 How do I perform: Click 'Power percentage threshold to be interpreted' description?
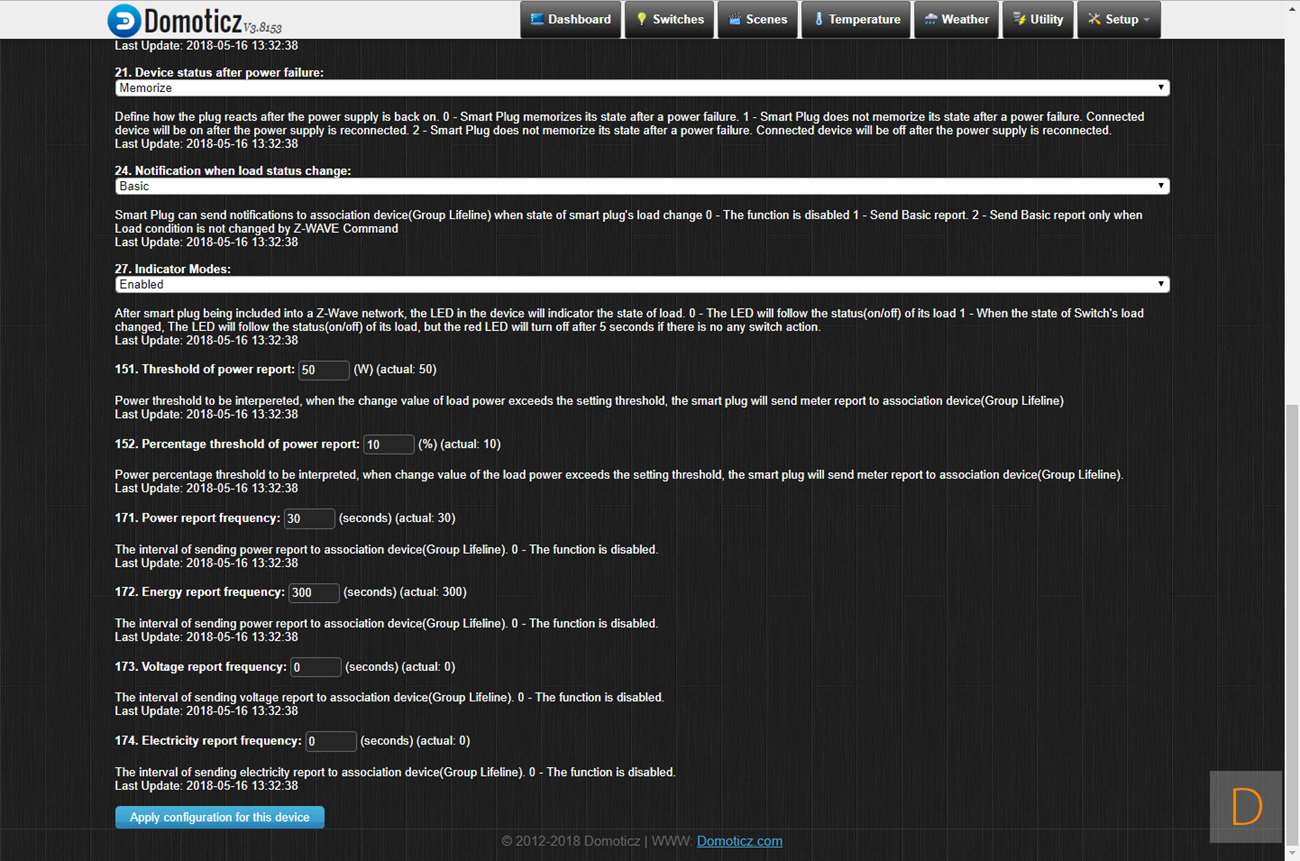pos(619,475)
